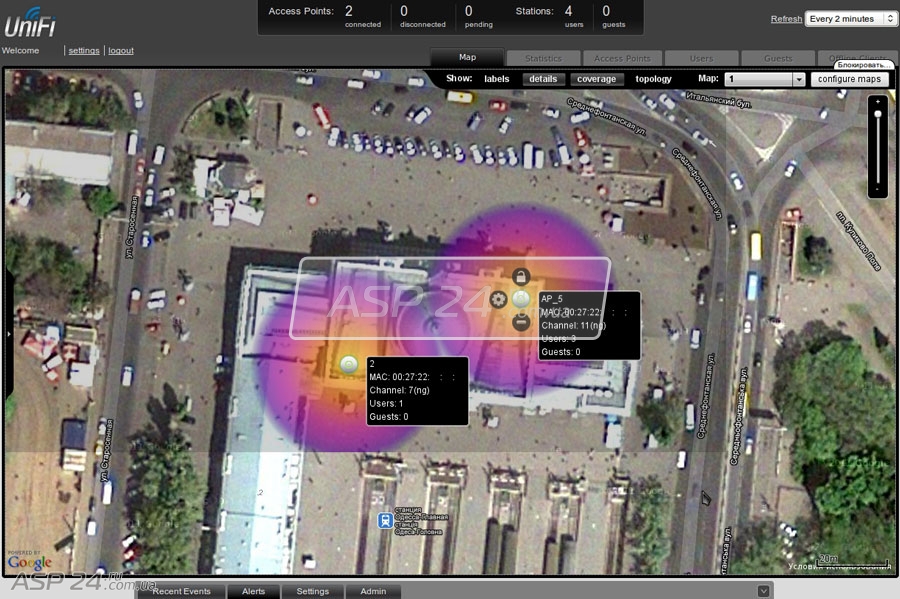The width and height of the screenshot is (900, 599).
Task: Click the map zoom slider handle
Action: tap(878, 114)
